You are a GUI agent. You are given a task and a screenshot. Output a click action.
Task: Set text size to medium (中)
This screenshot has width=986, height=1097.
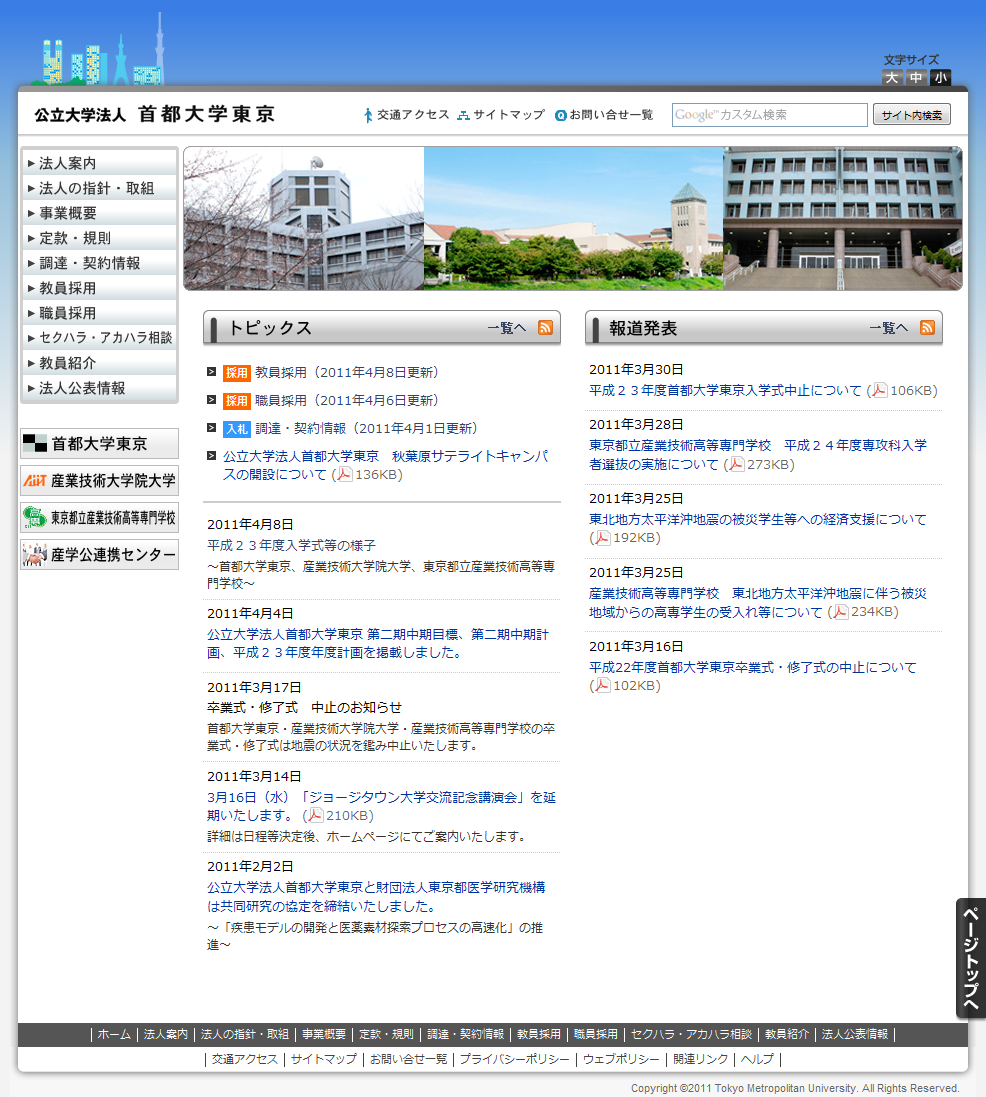point(916,78)
